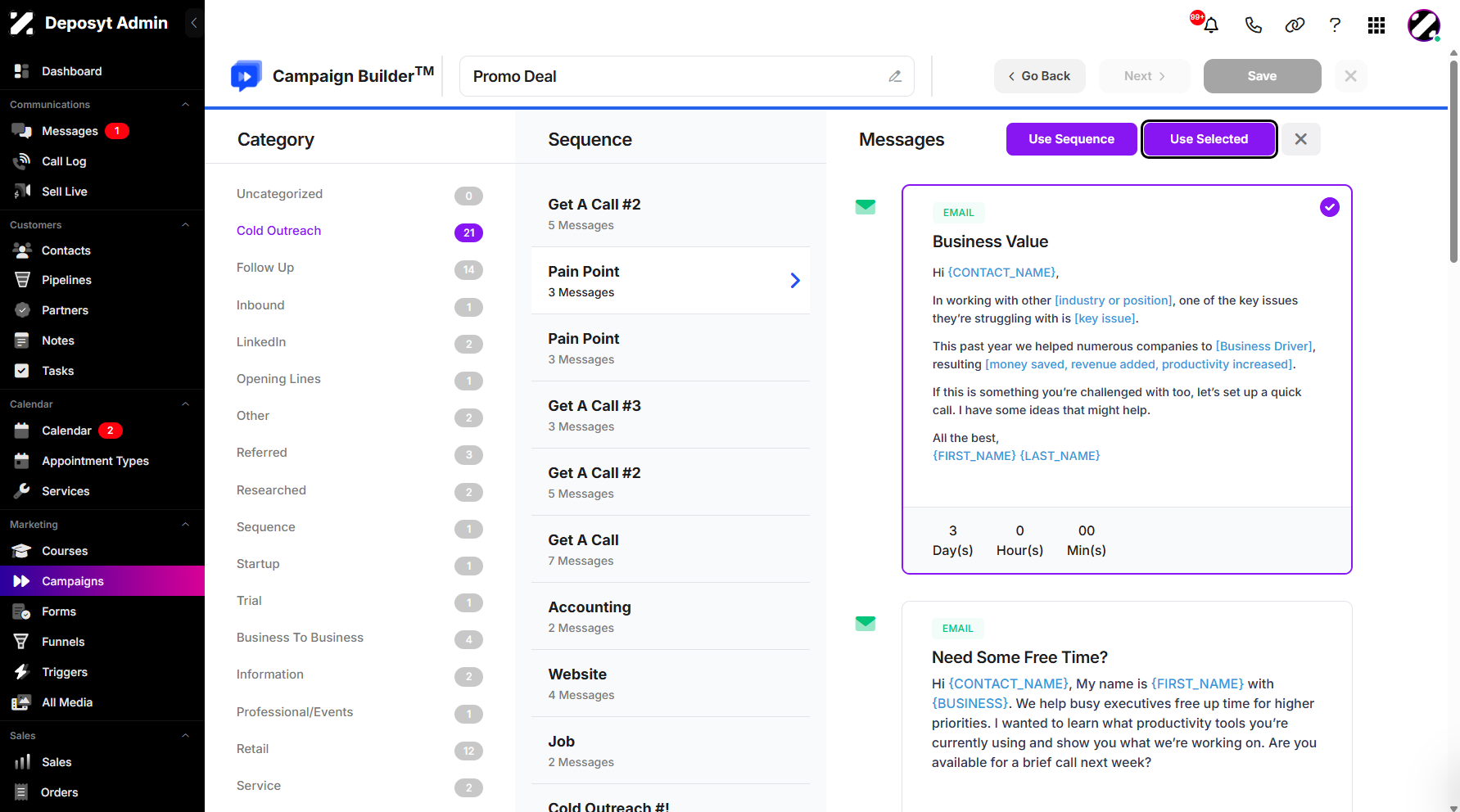Select the Website sequence
The image size is (1460, 812).
(x=671, y=683)
